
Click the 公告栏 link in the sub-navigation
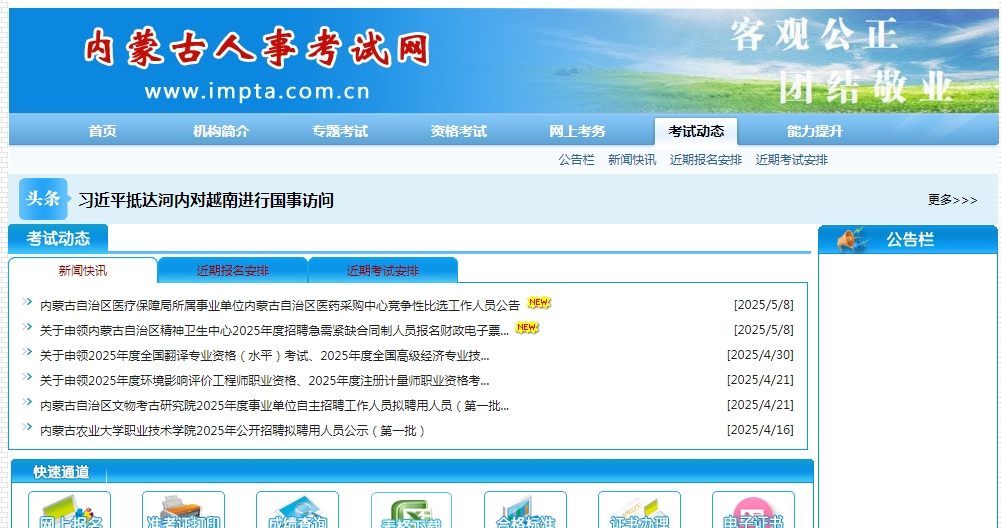[576, 160]
